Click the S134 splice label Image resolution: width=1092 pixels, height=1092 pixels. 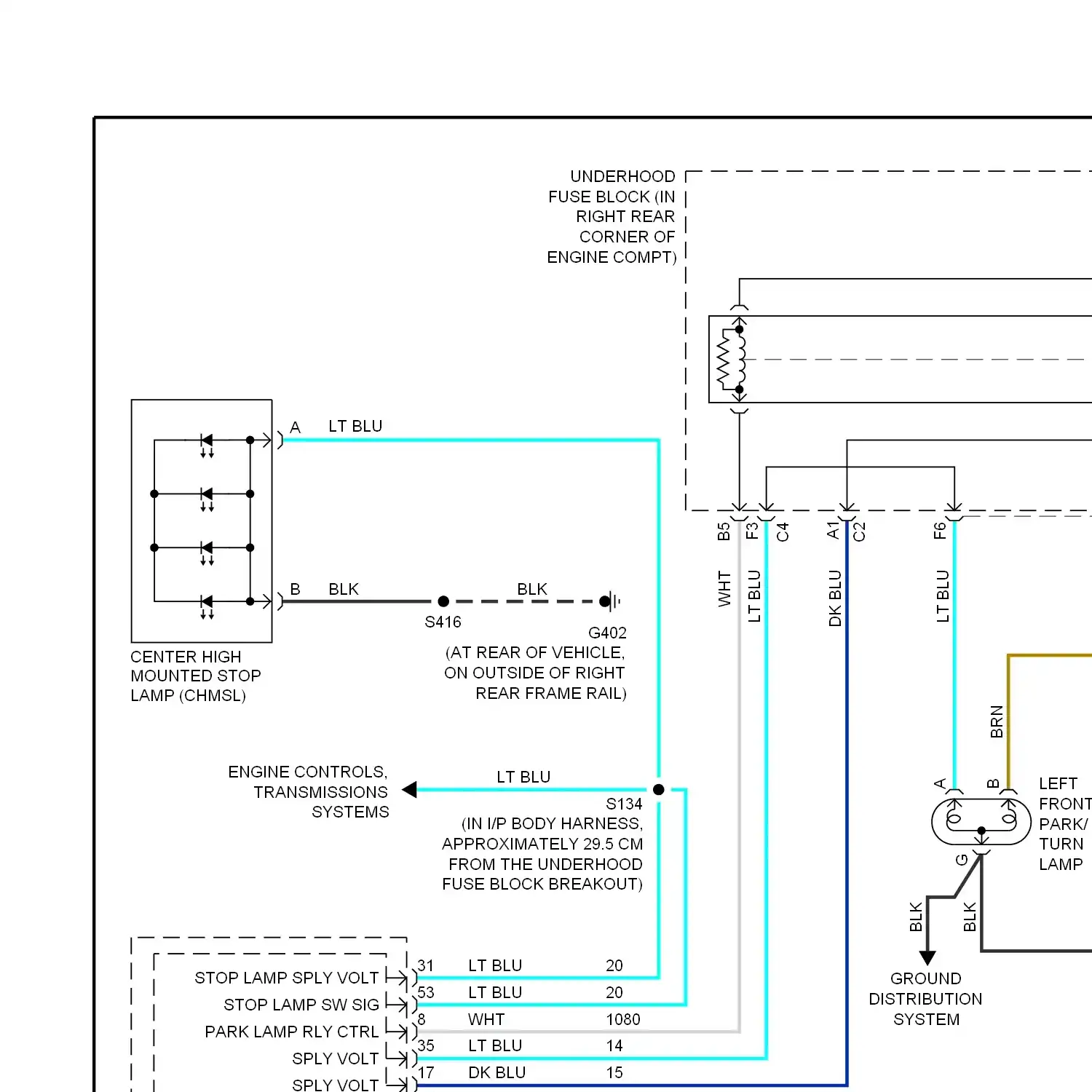click(x=624, y=804)
